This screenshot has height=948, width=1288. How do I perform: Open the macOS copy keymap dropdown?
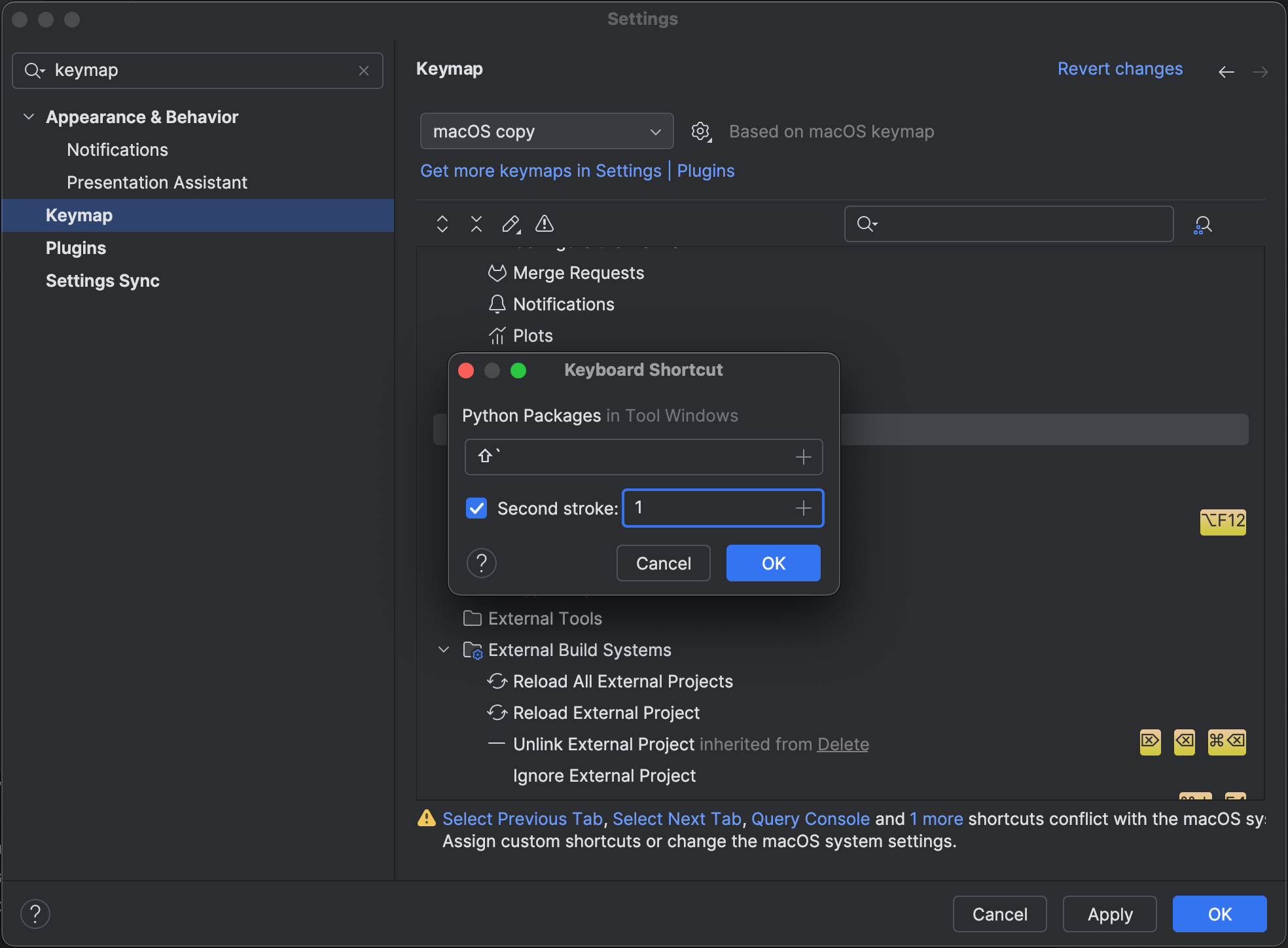point(546,131)
